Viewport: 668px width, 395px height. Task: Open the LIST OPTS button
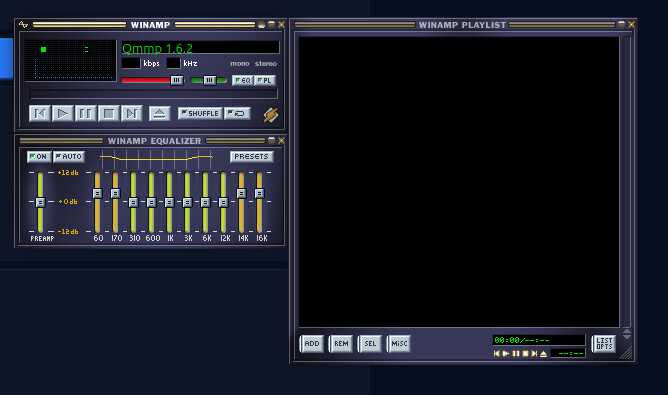(x=604, y=343)
